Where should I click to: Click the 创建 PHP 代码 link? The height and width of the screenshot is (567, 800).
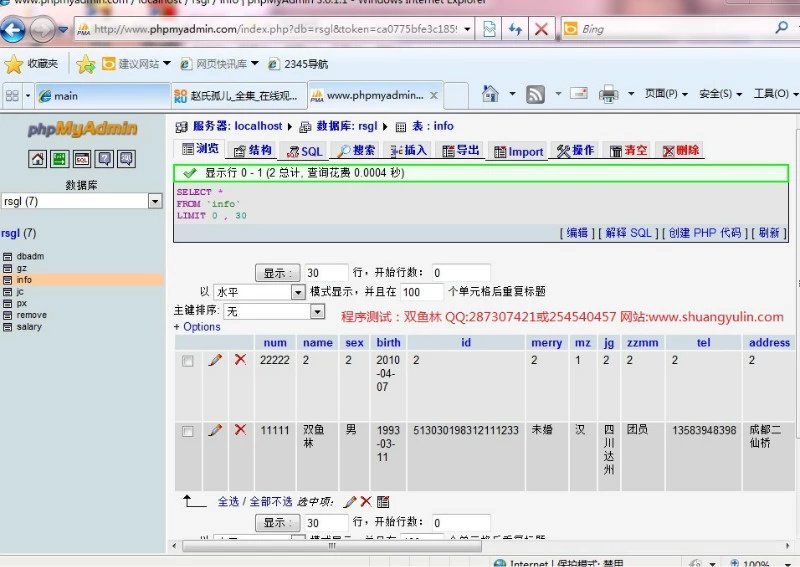click(705, 233)
